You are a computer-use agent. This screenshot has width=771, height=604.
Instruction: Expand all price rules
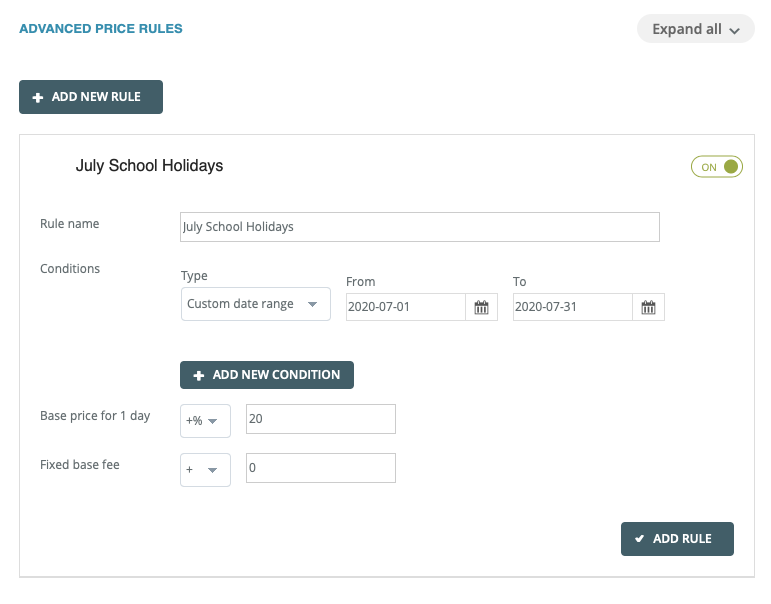coord(695,29)
